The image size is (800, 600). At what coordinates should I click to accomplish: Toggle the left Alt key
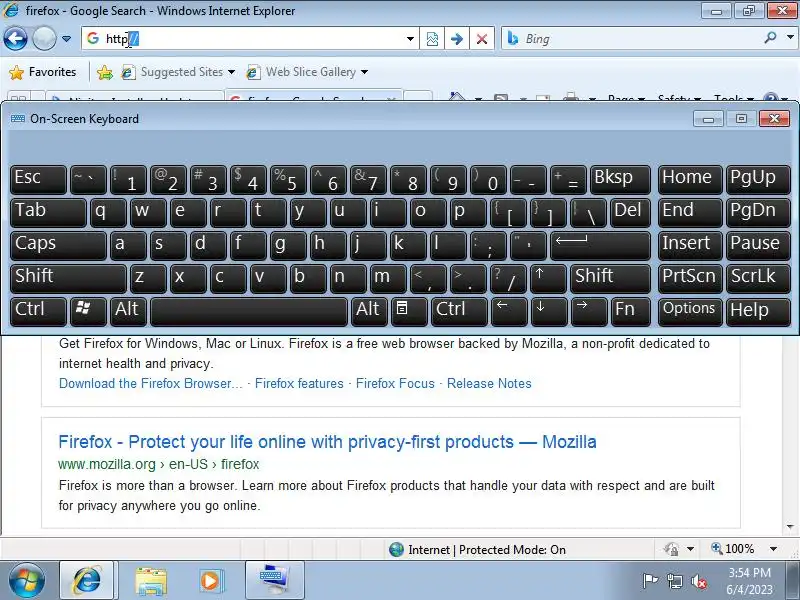click(x=128, y=311)
